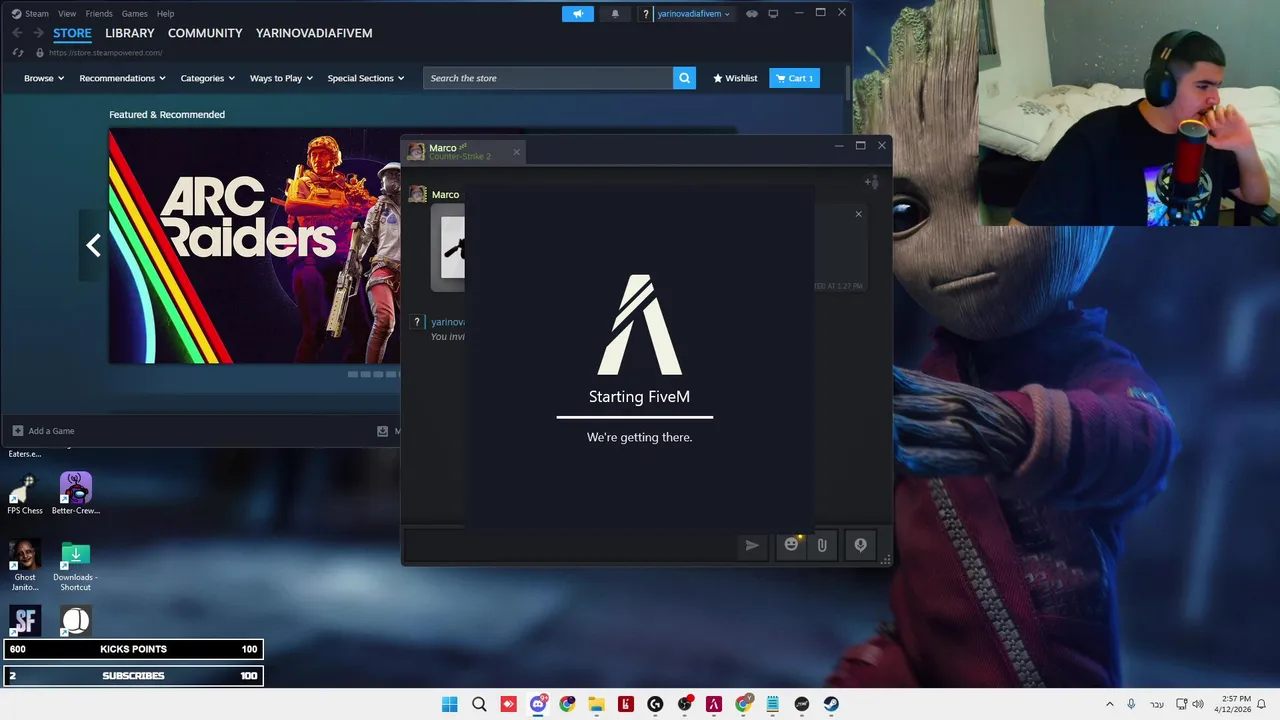Click the store URL address text

(x=106, y=52)
